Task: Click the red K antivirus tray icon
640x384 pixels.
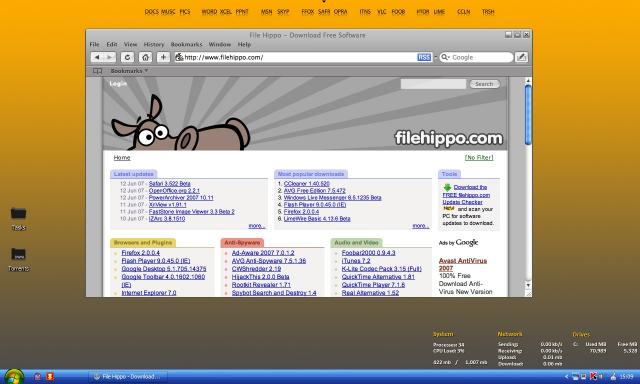Action: coord(593,376)
